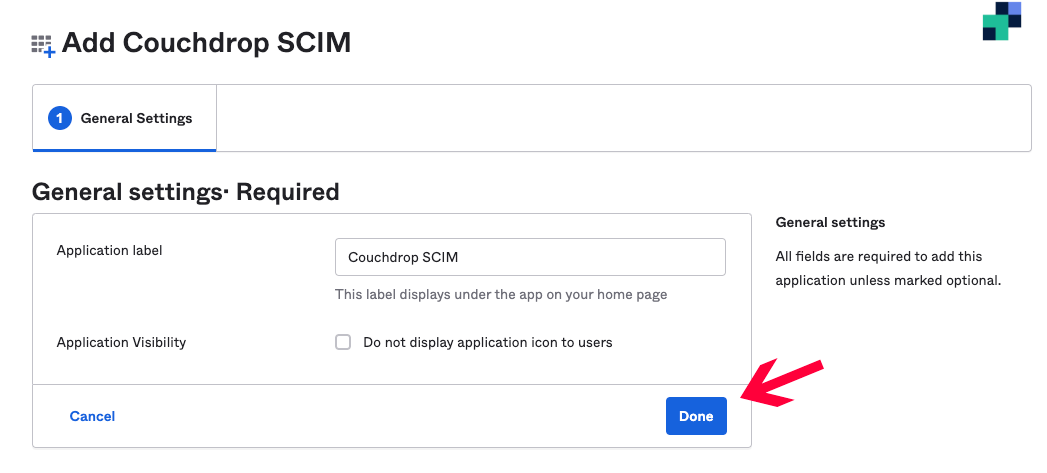Image resolution: width=1047 pixels, height=473 pixels.
Task: Click the Couchdrop logo in top-right corner
Action: pyautogui.click(x=1002, y=21)
